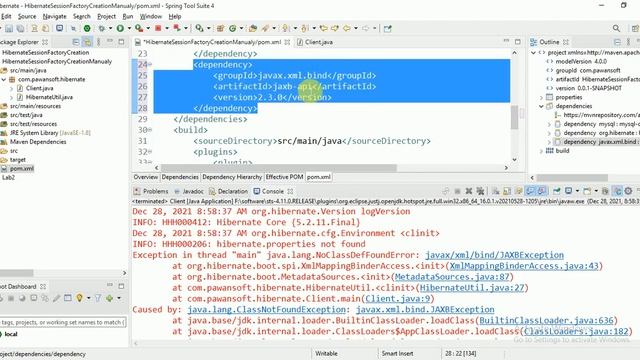
Task: Click the Boot Dashboard tag filter field
Action: 63,322
